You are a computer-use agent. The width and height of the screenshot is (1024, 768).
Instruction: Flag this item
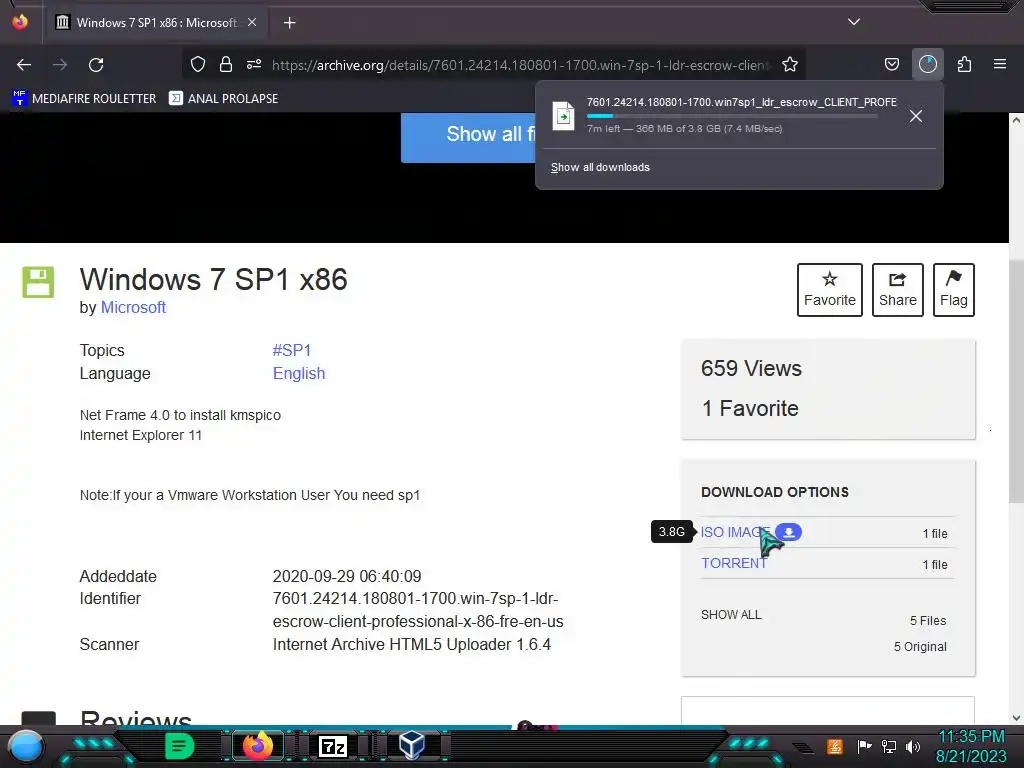pyautogui.click(x=953, y=290)
